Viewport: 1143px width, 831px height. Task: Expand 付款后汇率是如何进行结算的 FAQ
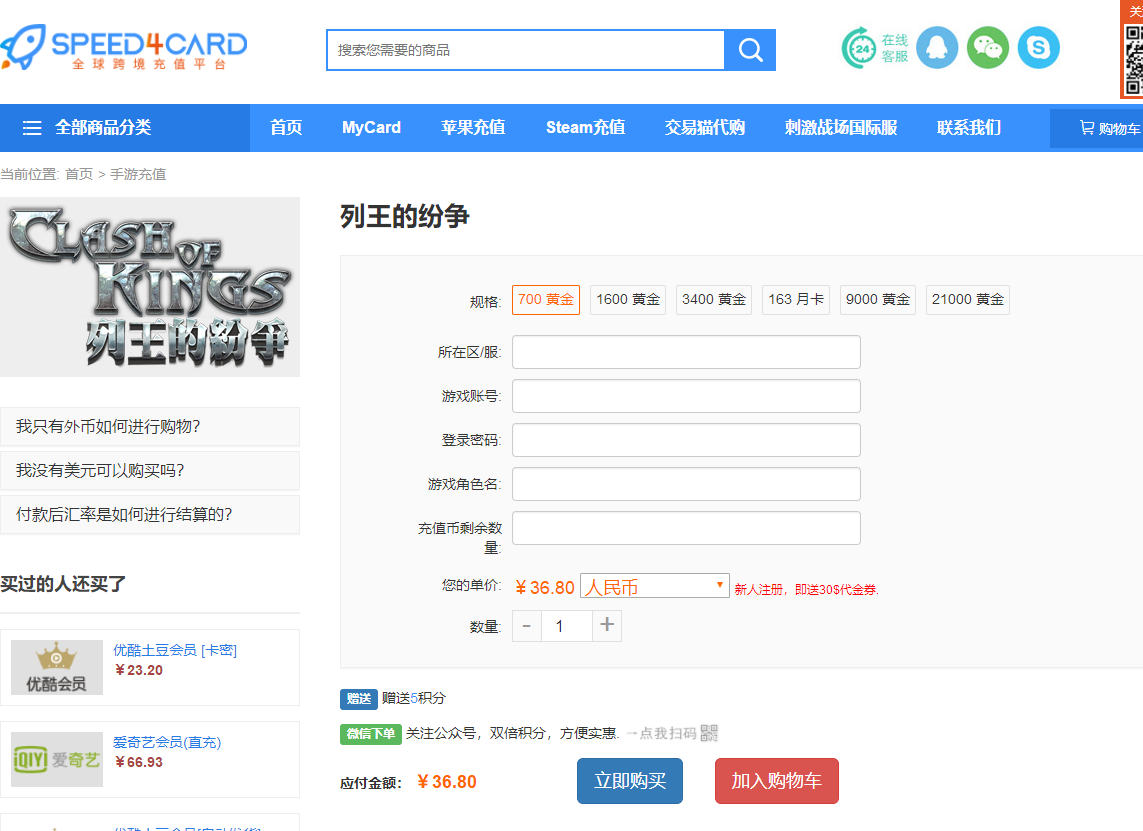(150, 515)
